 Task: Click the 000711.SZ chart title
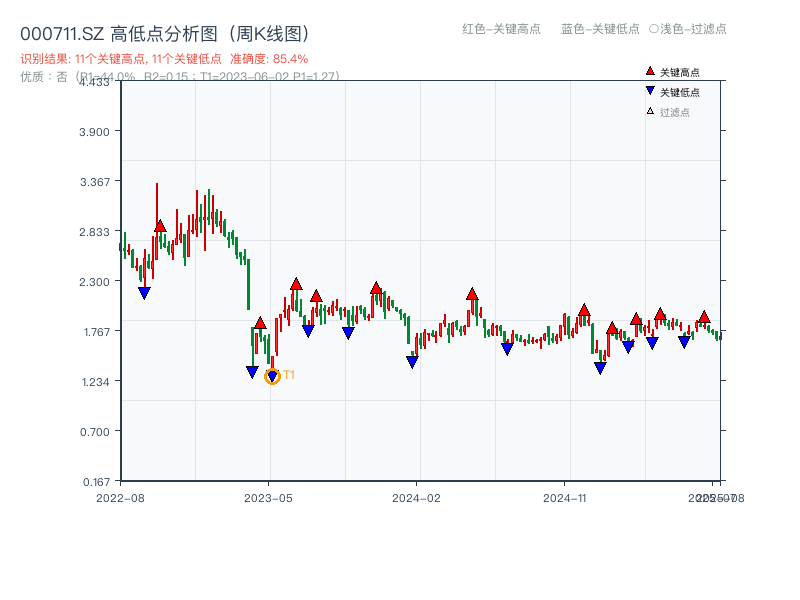tap(165, 34)
